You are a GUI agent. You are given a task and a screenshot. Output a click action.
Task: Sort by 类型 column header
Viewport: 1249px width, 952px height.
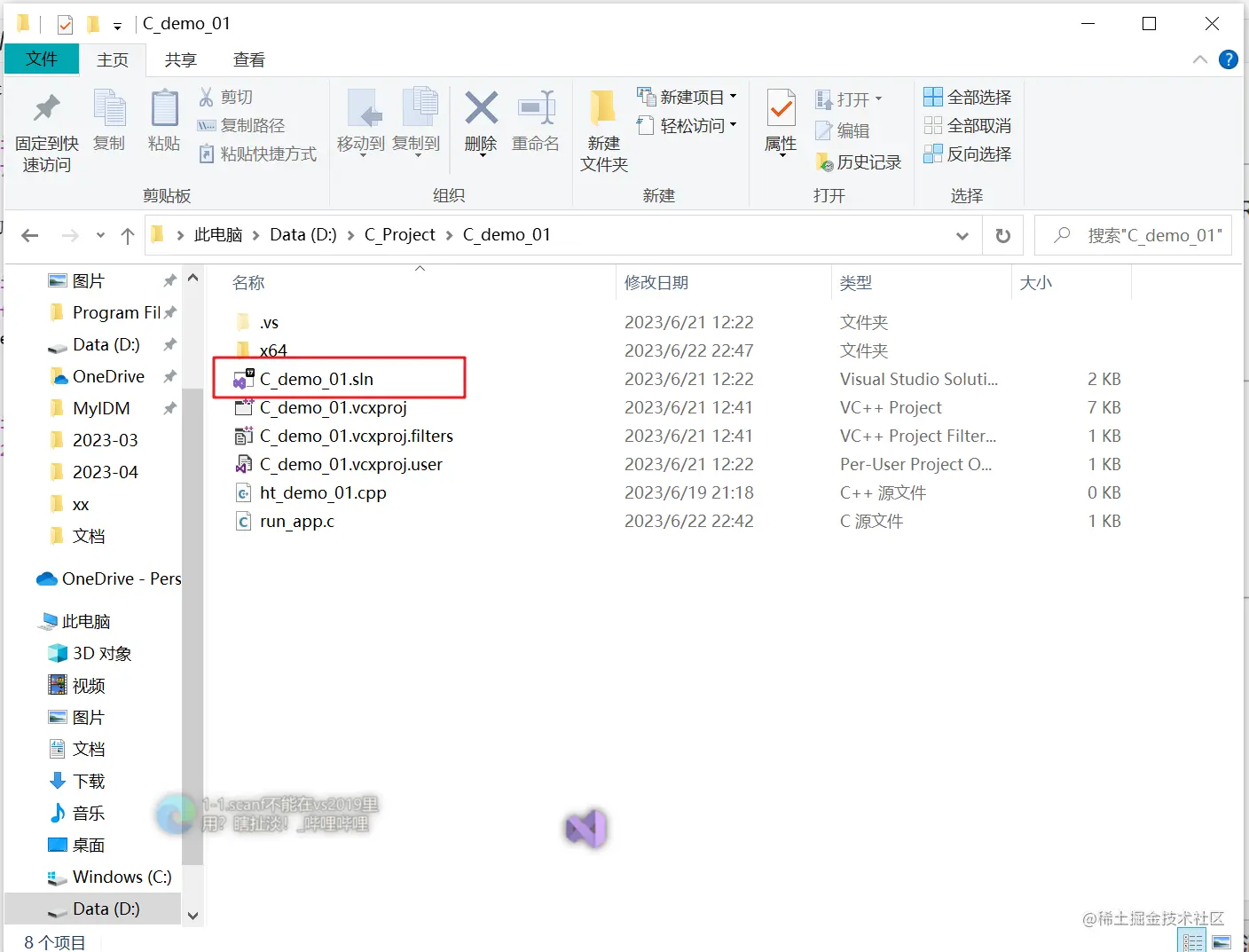(x=856, y=282)
